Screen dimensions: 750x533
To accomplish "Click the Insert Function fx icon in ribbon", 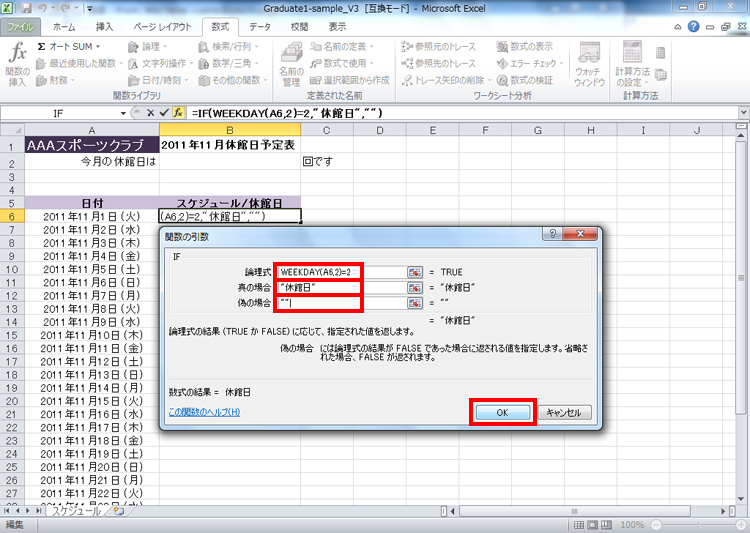I will click(18, 64).
